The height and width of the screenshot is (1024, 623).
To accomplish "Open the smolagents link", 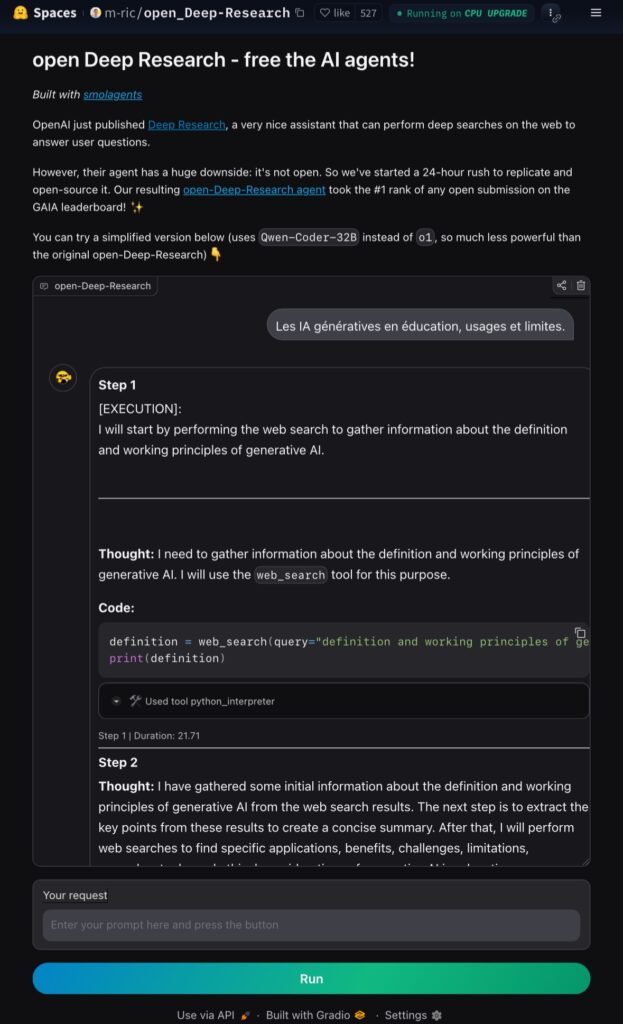I will 112,94.
